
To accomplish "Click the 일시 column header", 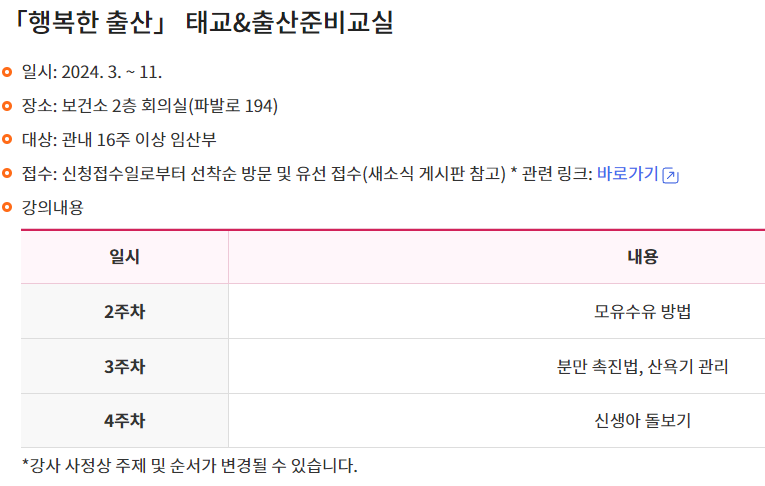I will [x=124, y=257].
